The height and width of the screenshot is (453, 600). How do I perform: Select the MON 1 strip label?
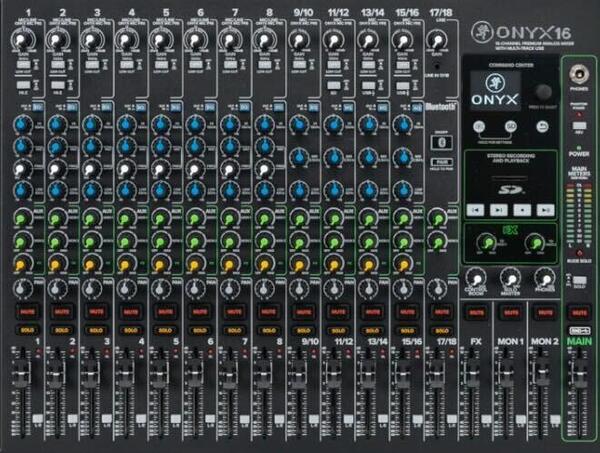(x=510, y=341)
